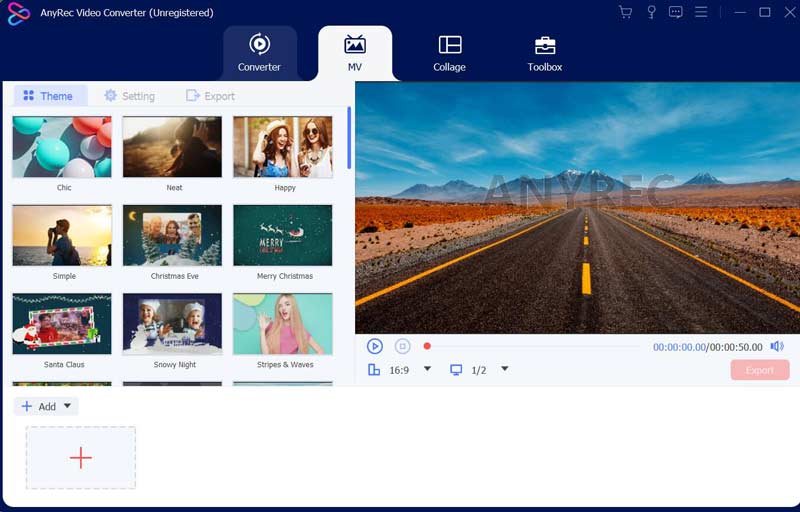This screenshot has height=512, width=800.
Task: Select the Santa Claus theme
Action: pos(62,323)
